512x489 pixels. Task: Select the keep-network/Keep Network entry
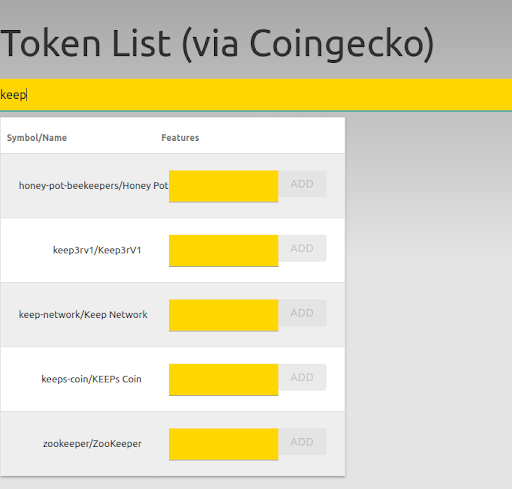click(83, 315)
